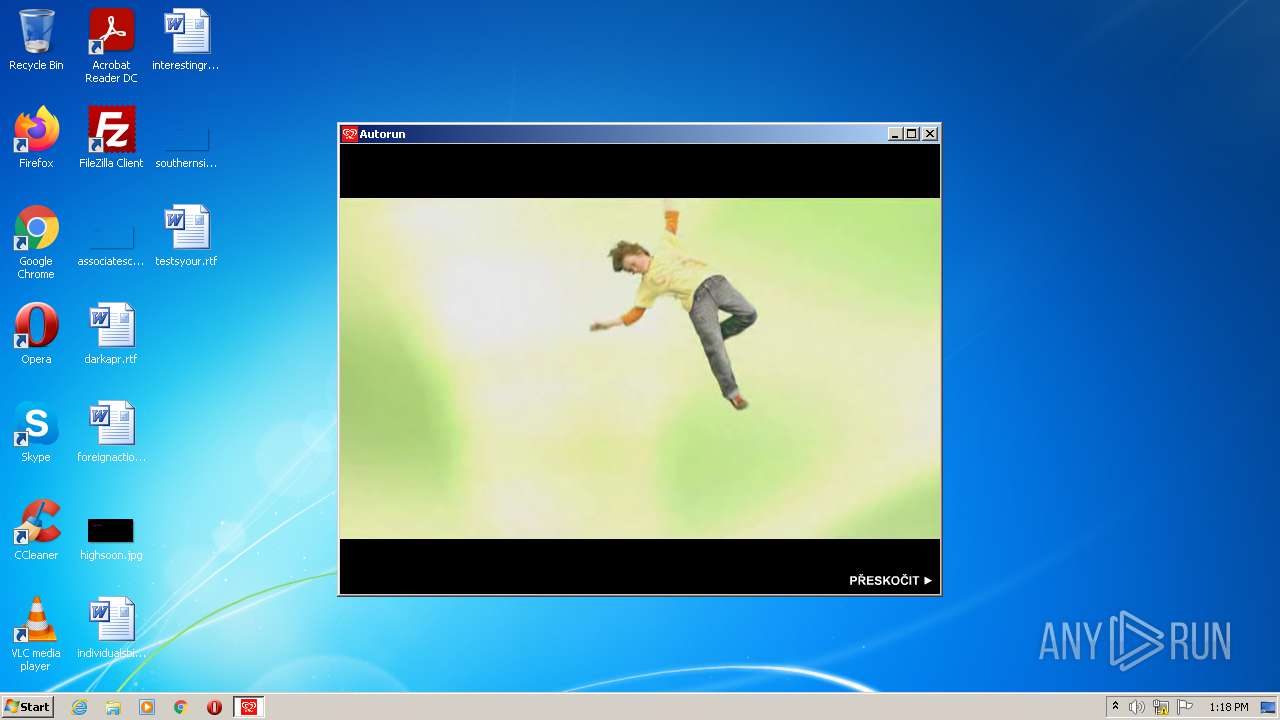The image size is (1280, 720).
Task: Select the individualsbi... Word document
Action: pos(111,628)
